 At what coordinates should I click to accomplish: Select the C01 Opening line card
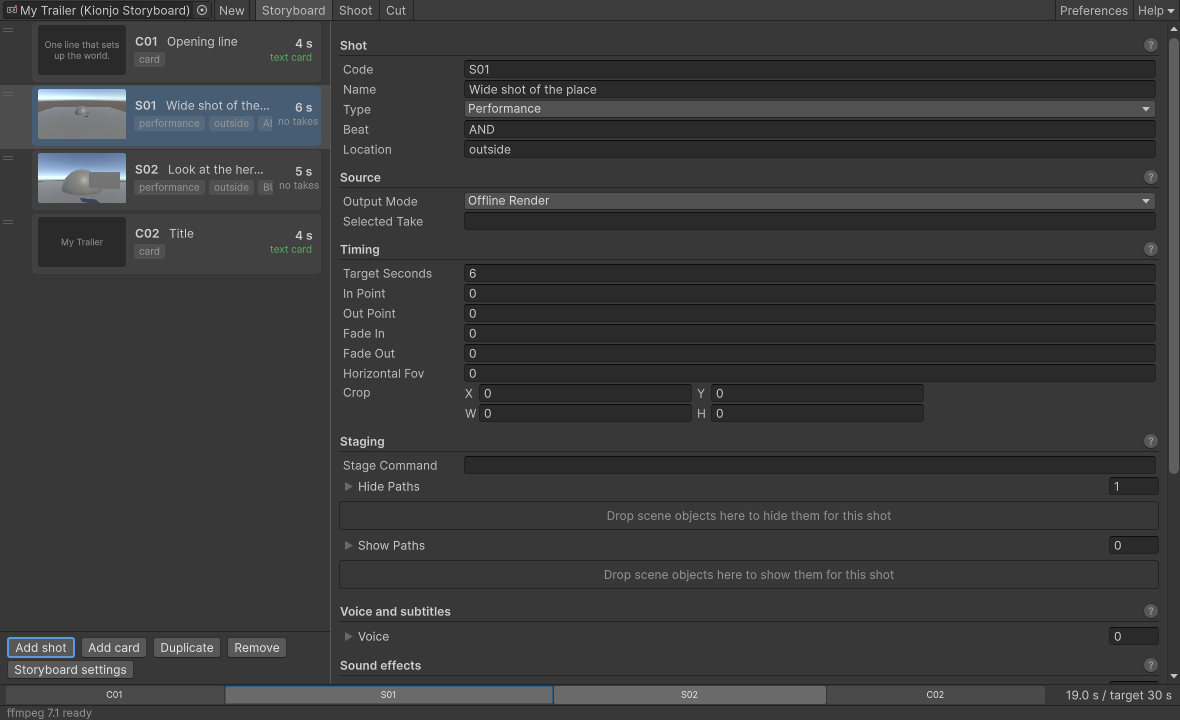click(x=177, y=50)
